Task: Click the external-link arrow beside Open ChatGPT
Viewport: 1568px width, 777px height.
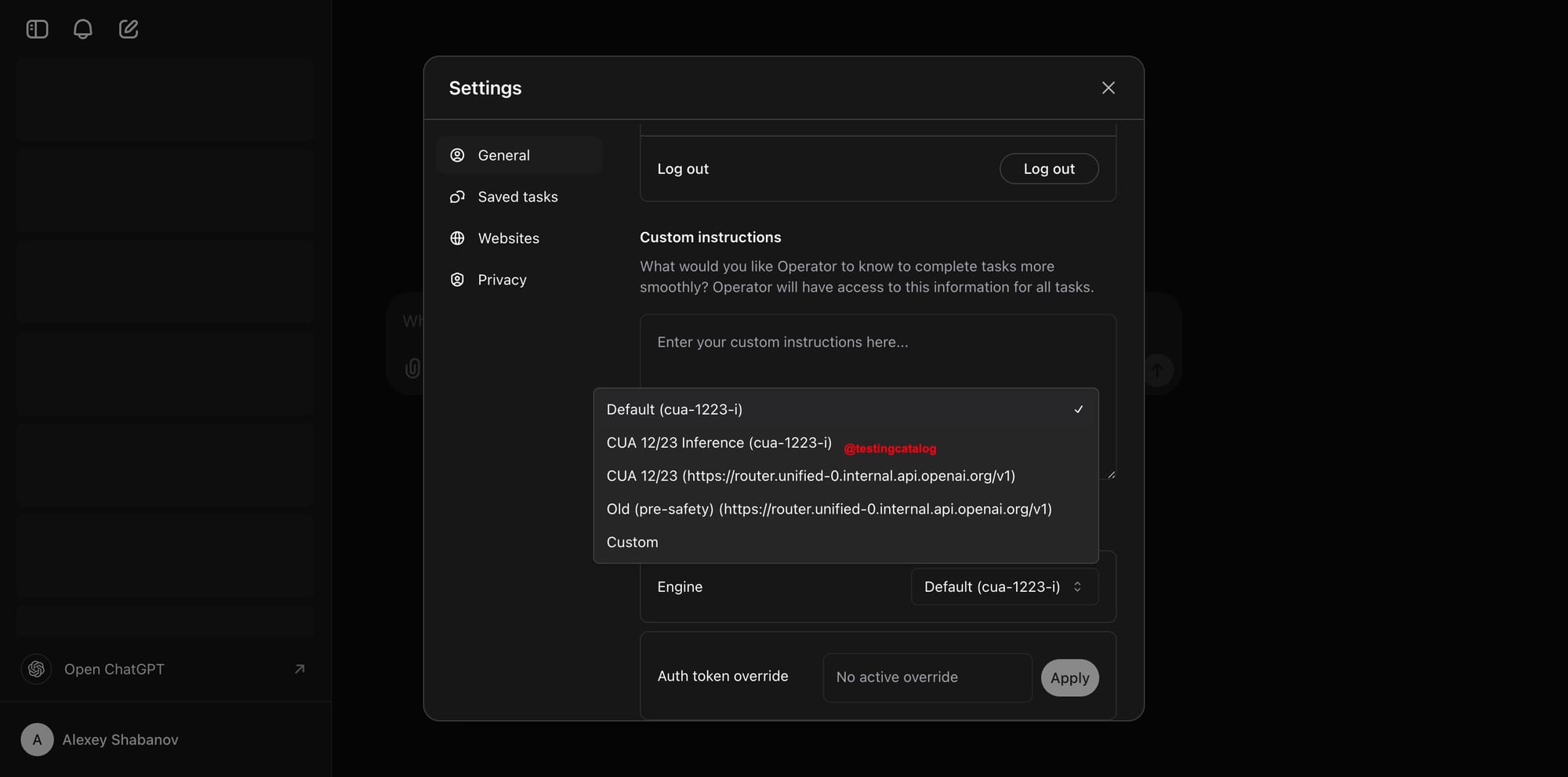Action: (299, 669)
